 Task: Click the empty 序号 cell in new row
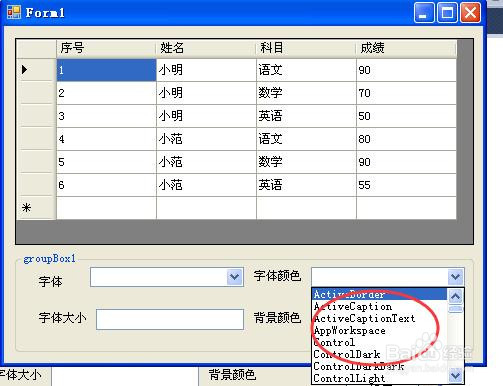coord(106,208)
